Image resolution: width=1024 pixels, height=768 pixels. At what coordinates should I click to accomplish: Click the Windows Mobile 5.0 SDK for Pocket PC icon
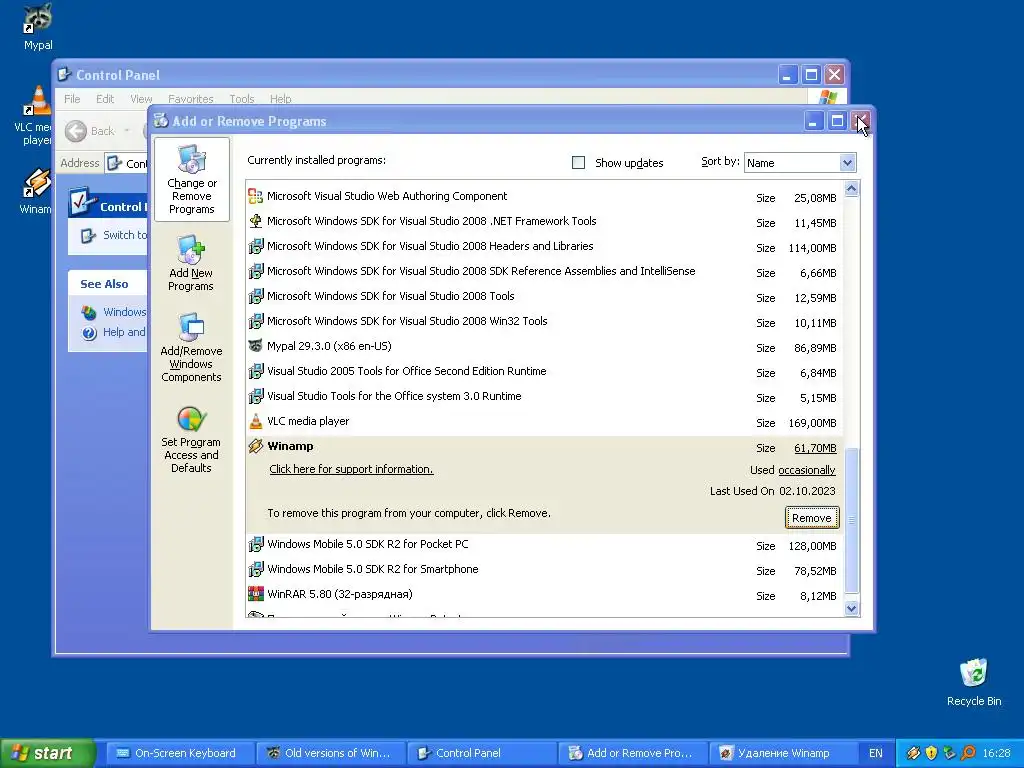pyautogui.click(x=255, y=544)
